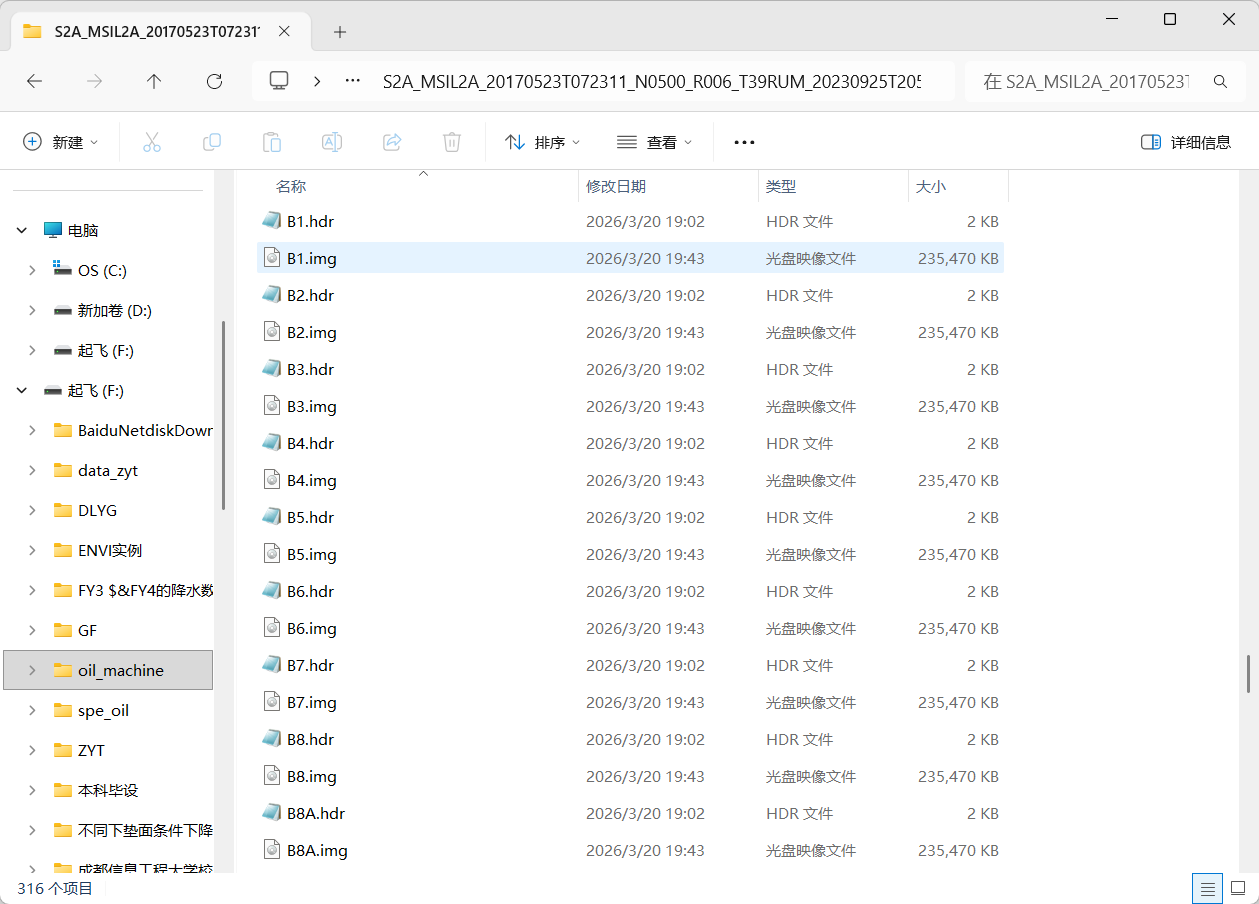
Task: Click the Cut scissors icon
Action: 152,142
